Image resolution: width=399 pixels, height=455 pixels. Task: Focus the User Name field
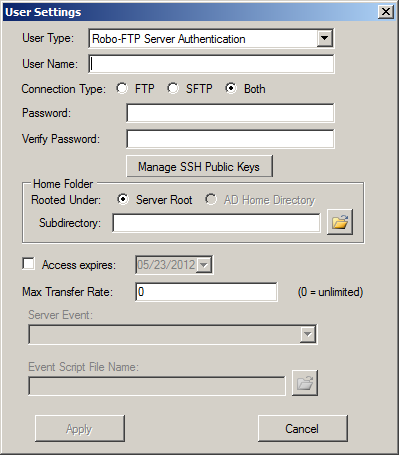[x=211, y=64]
